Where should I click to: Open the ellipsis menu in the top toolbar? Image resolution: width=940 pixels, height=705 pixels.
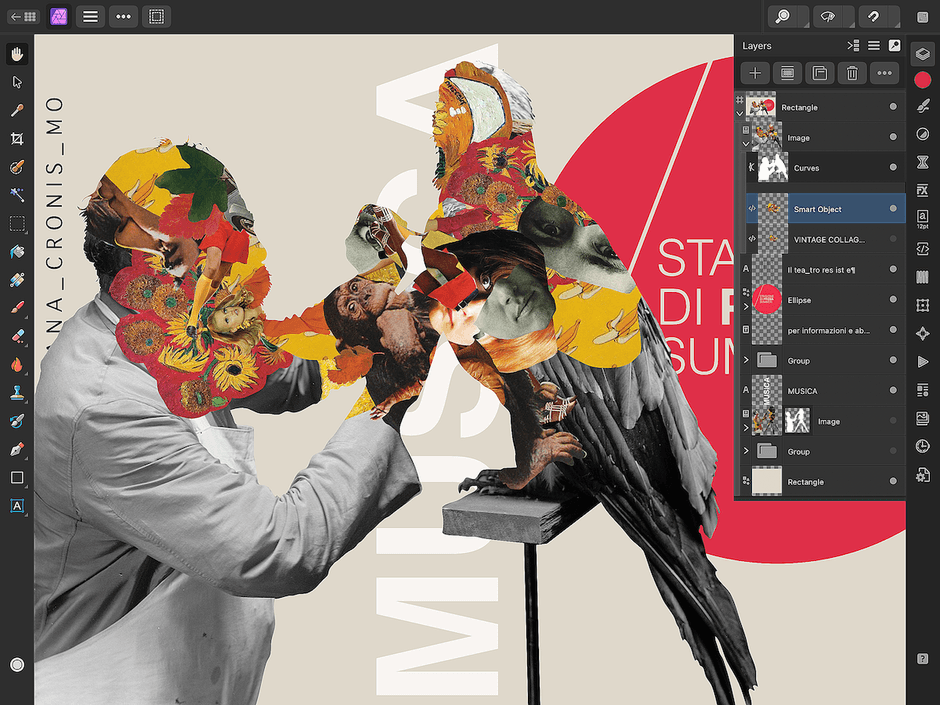pos(123,16)
